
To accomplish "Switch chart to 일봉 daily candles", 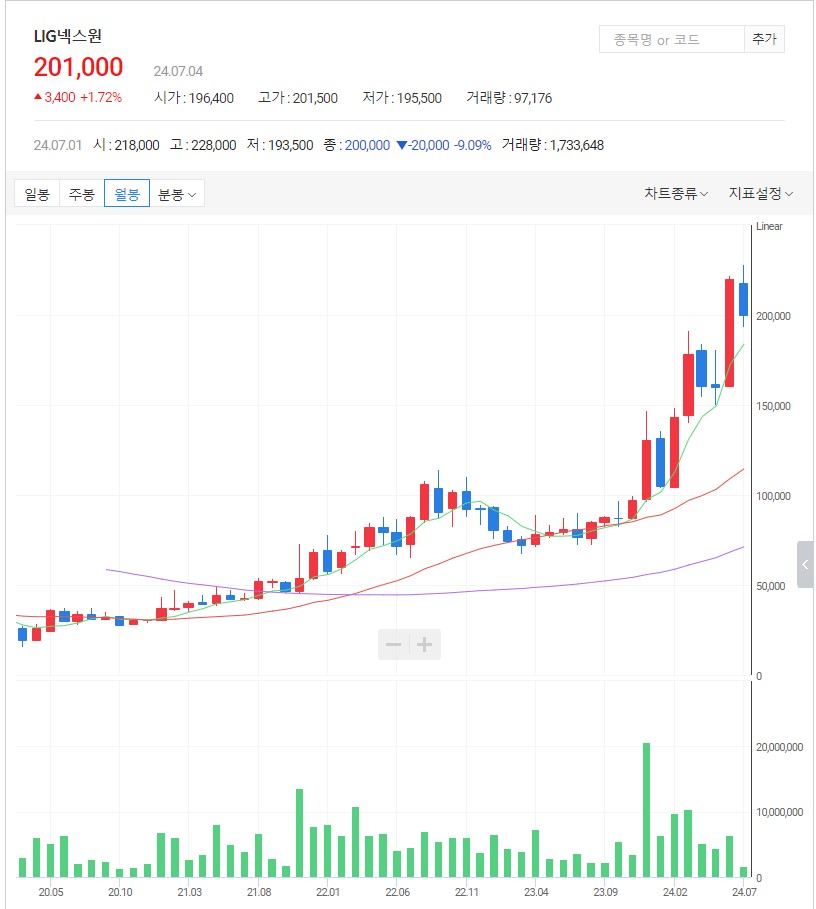I will tap(37, 194).
